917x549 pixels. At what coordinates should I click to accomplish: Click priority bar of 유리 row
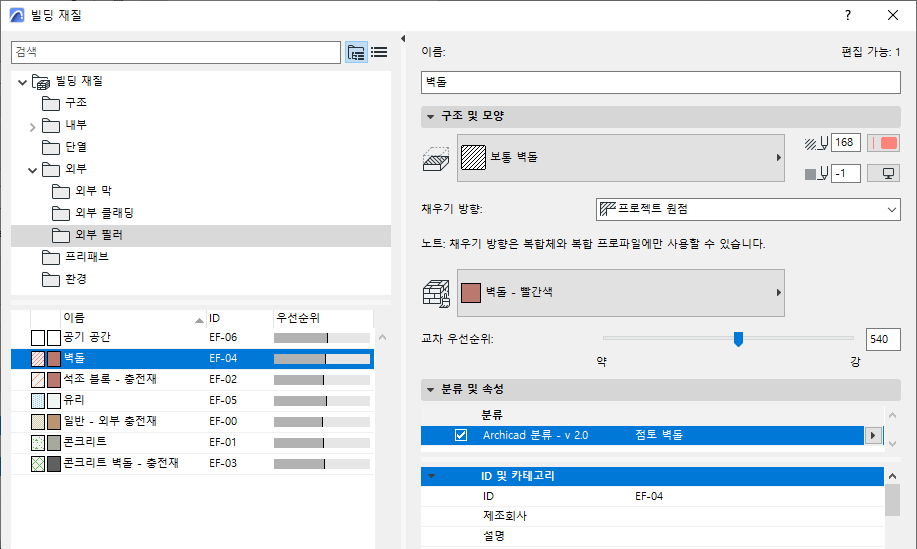(x=322, y=401)
